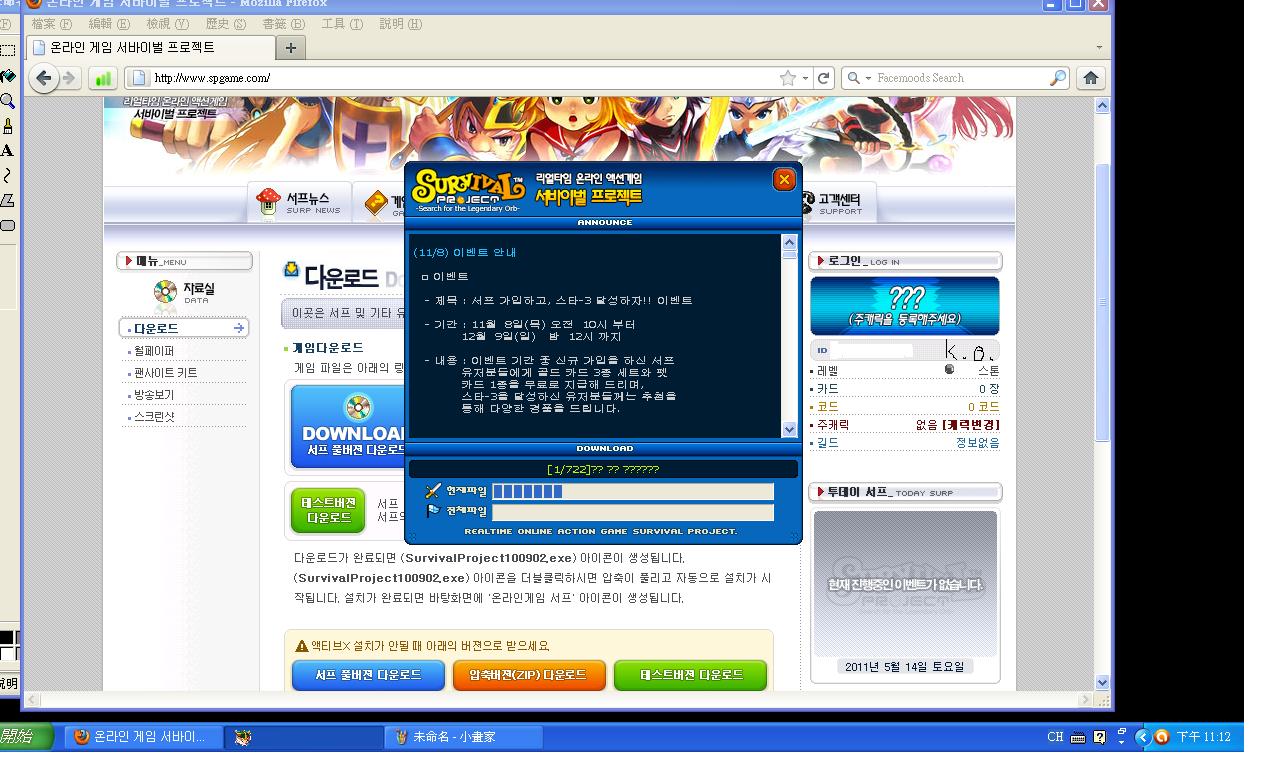Open the 헬페이퍼 sidebar link
Viewport: 1280px width, 768px height.
(x=154, y=351)
